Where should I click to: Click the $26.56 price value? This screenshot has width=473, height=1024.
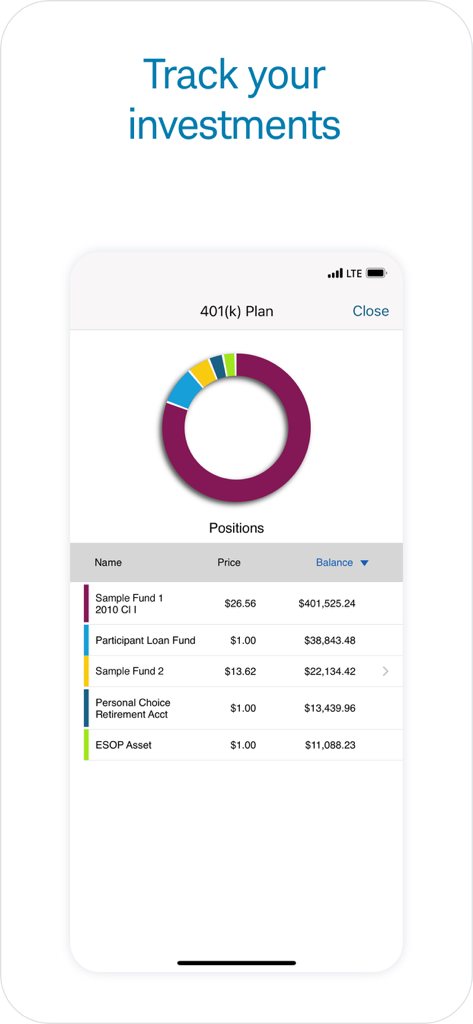click(x=240, y=603)
